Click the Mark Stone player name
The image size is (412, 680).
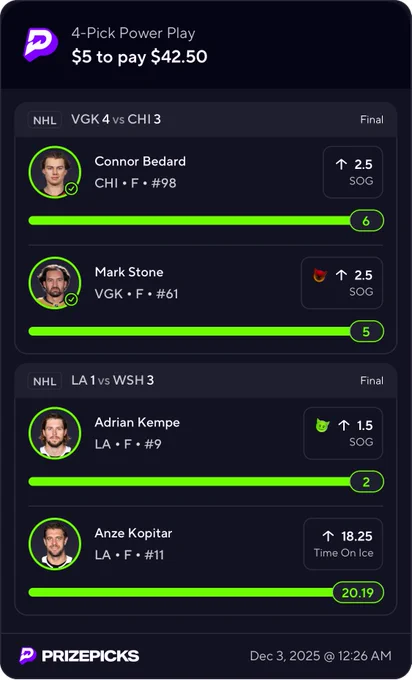[x=129, y=272]
